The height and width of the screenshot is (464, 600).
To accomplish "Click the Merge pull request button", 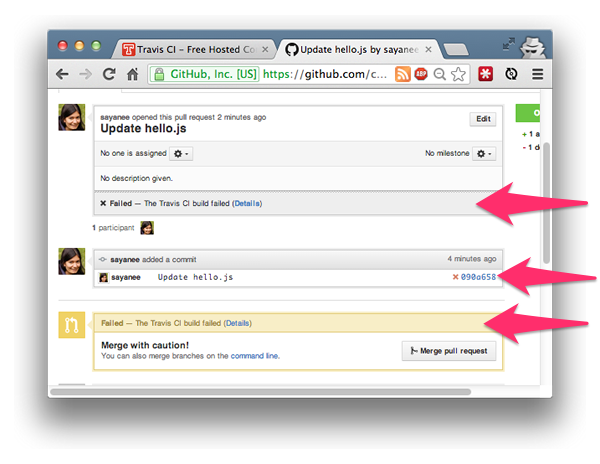I will [449, 351].
